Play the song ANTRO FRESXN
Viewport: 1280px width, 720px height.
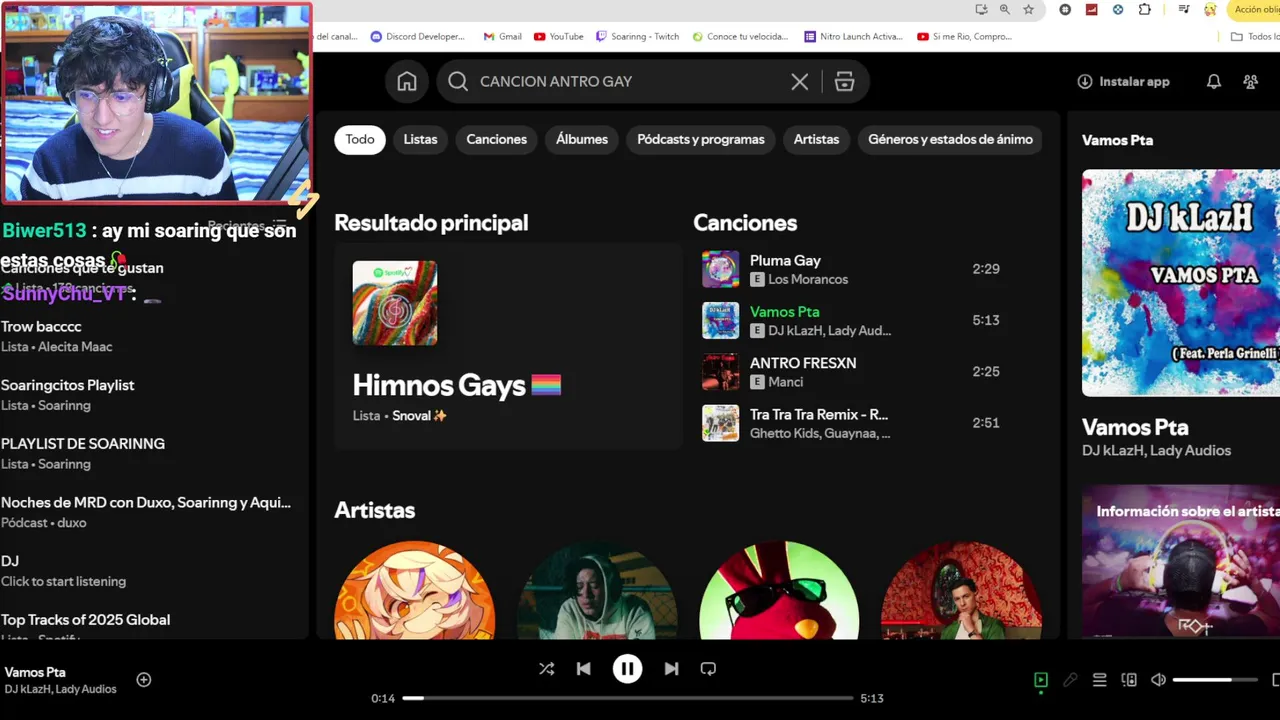pos(803,363)
